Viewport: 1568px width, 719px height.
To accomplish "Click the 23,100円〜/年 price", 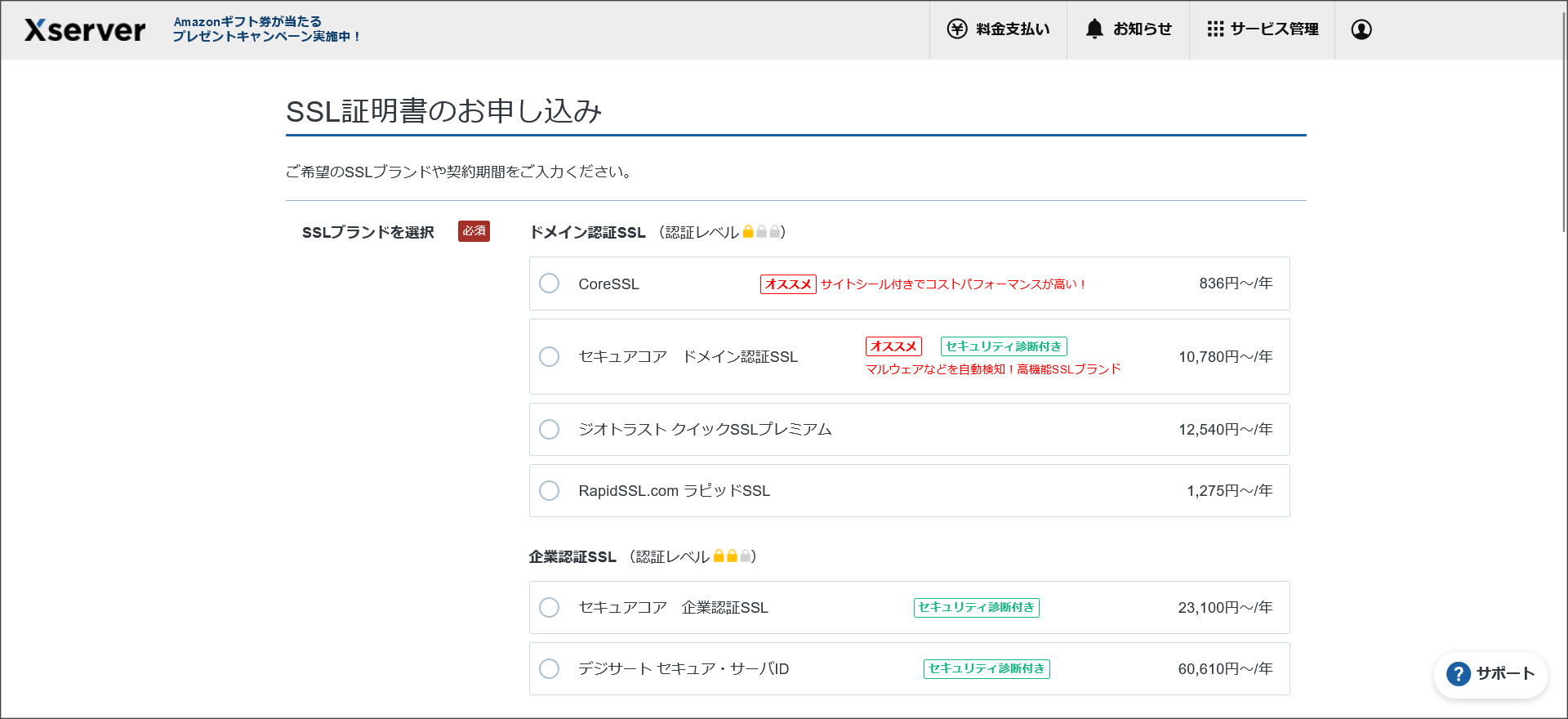I will coord(1225,608).
